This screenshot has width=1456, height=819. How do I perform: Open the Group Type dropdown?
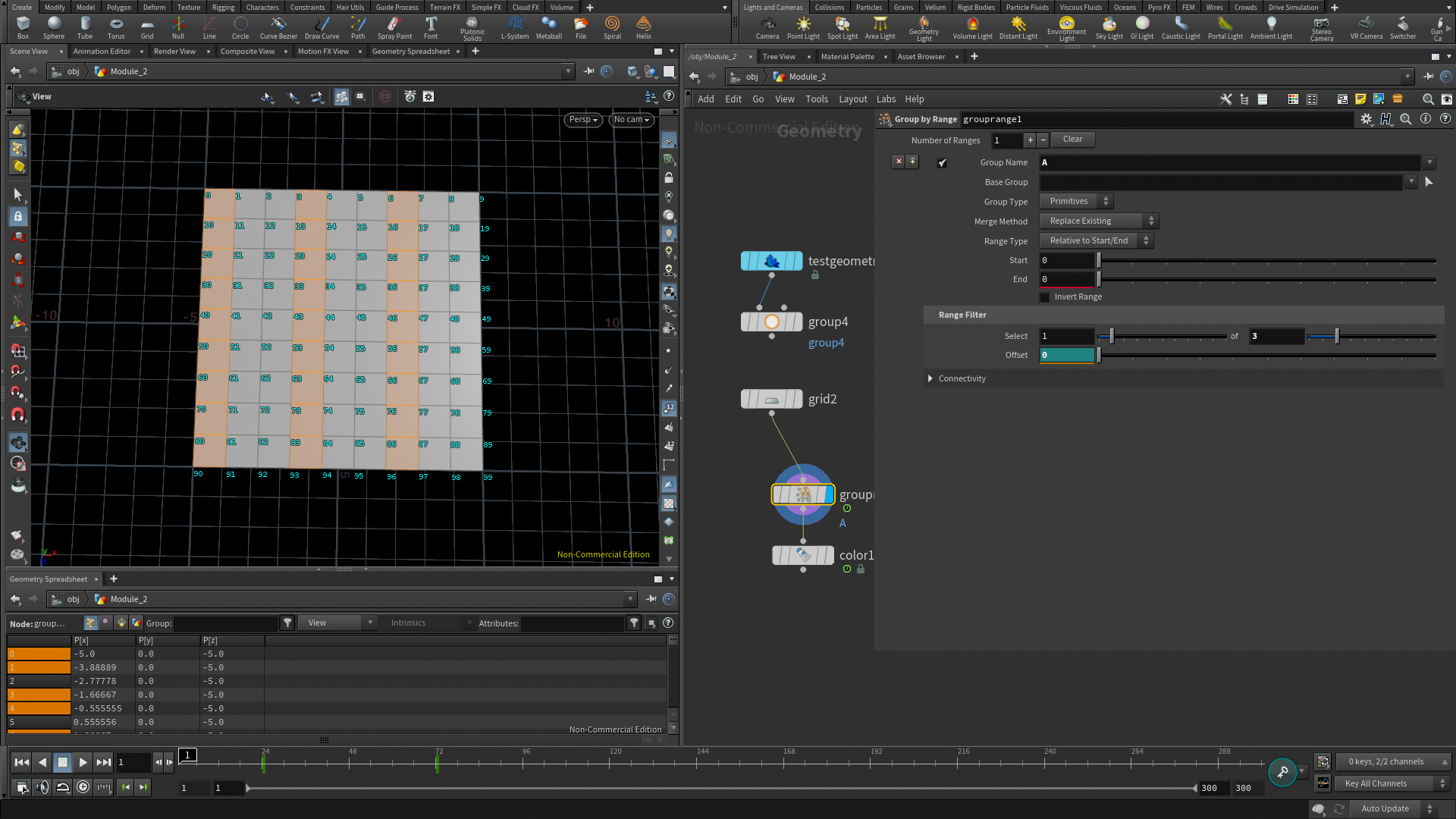pyautogui.click(x=1076, y=202)
